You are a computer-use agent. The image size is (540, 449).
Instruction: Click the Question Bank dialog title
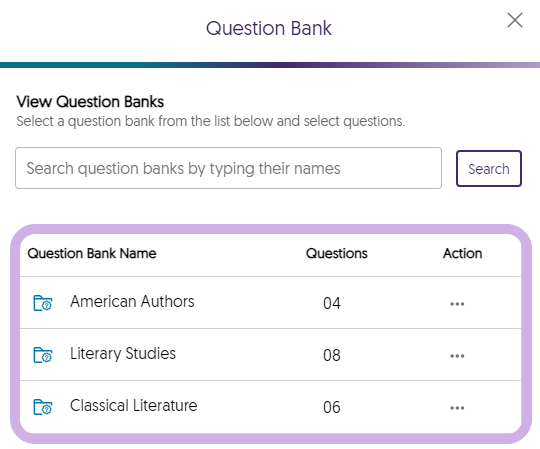tap(269, 28)
